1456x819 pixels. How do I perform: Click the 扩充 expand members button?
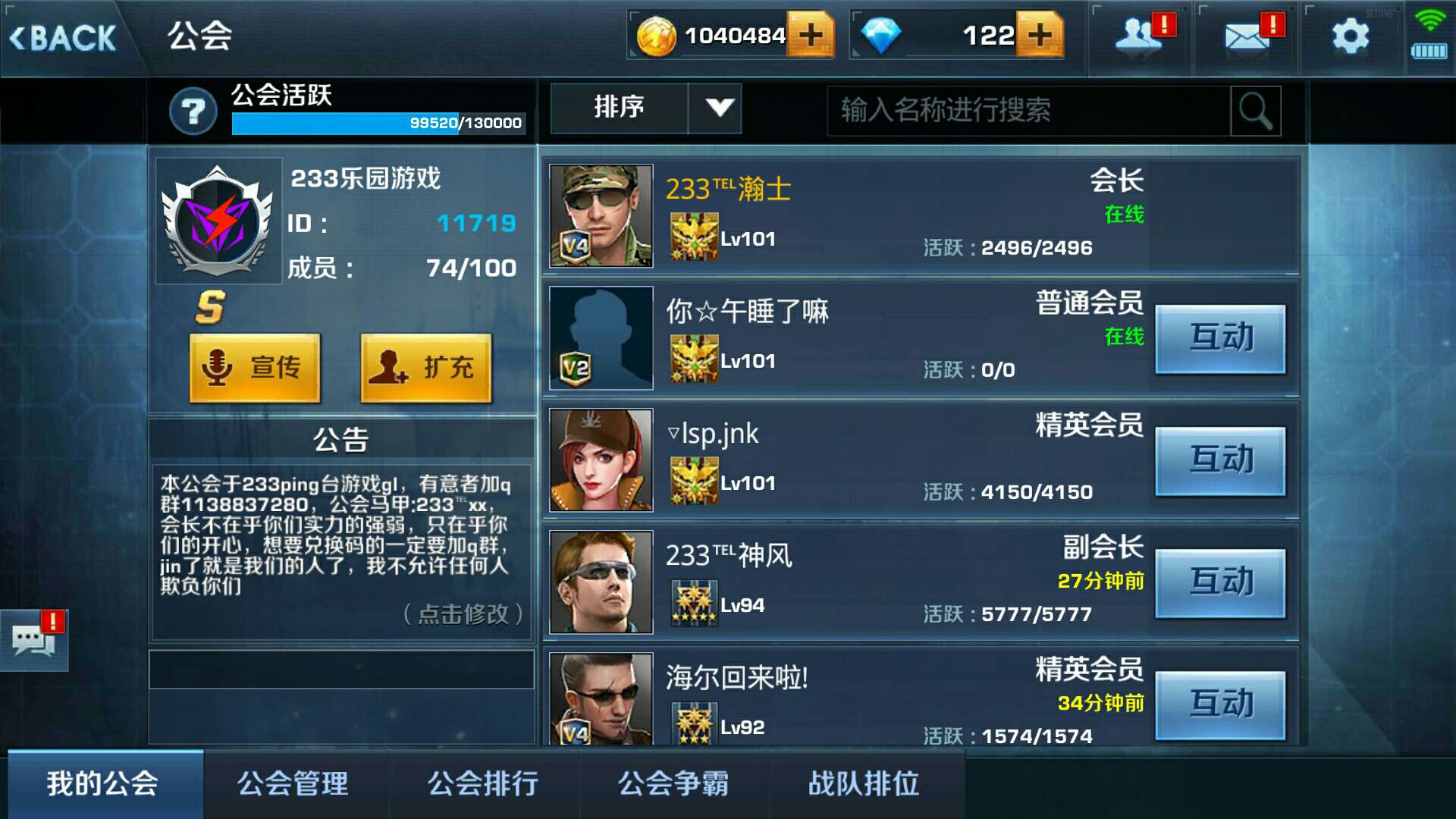pos(426,367)
